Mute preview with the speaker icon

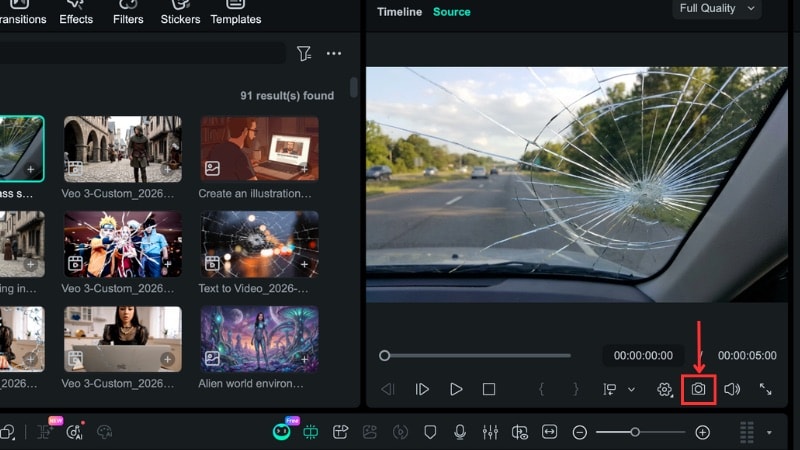(732, 389)
